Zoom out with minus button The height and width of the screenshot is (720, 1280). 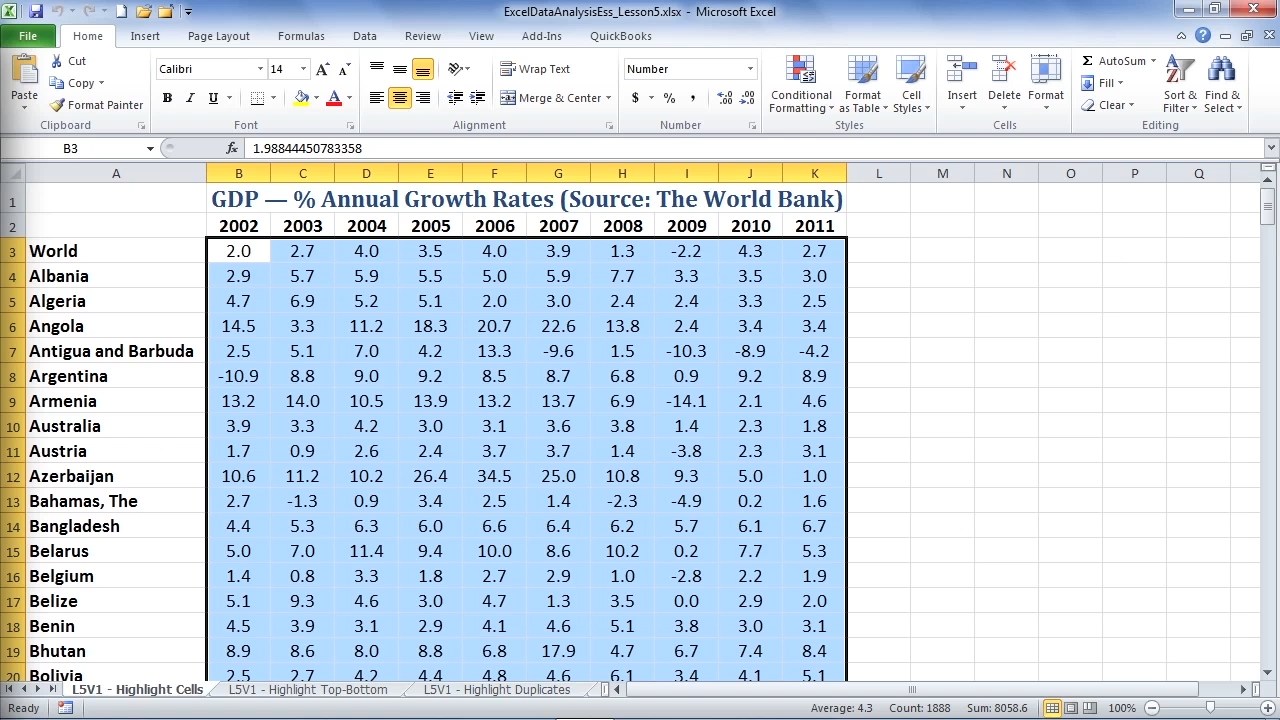pyautogui.click(x=1151, y=708)
